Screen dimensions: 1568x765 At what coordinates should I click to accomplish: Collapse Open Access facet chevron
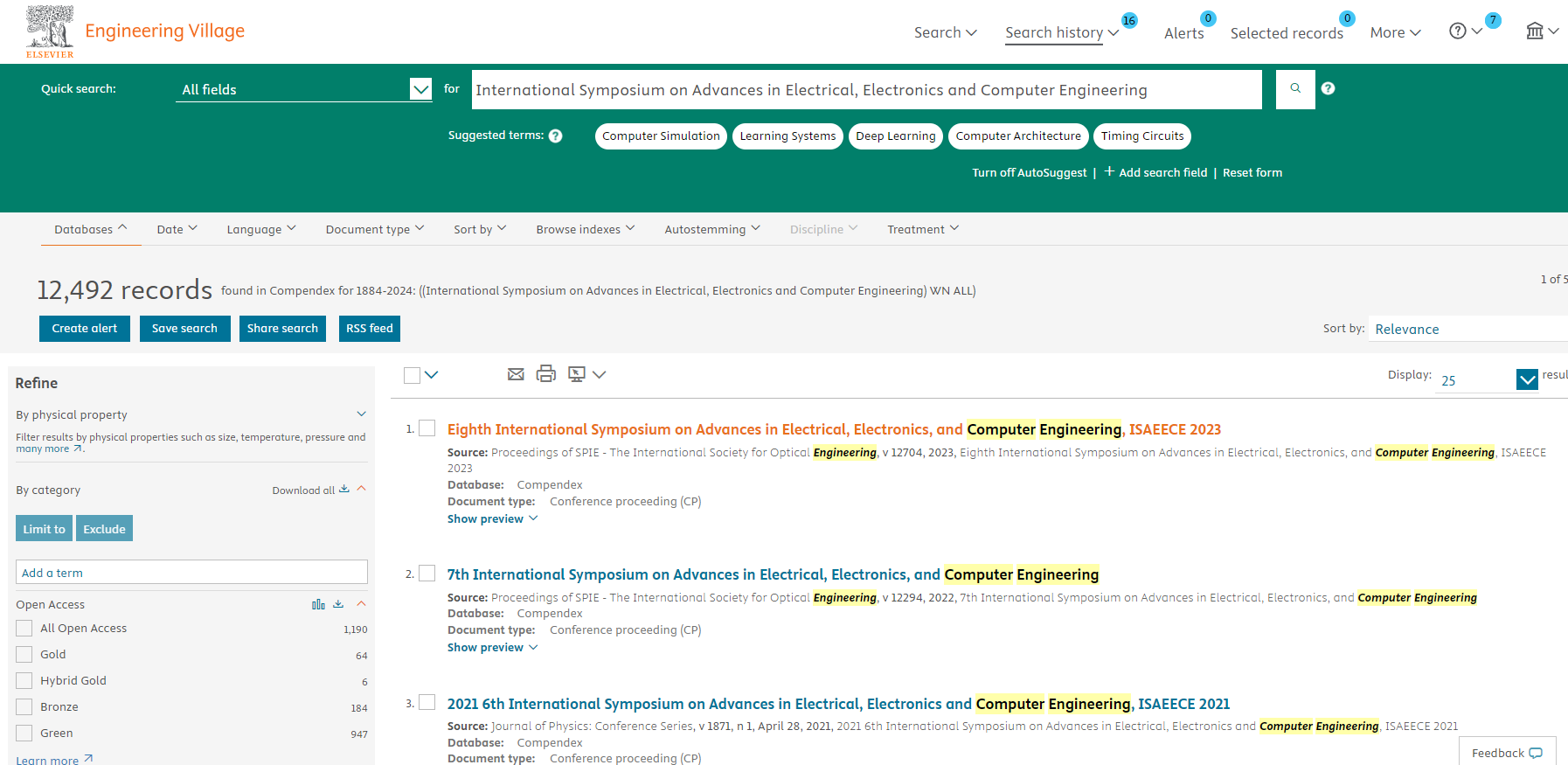point(362,604)
